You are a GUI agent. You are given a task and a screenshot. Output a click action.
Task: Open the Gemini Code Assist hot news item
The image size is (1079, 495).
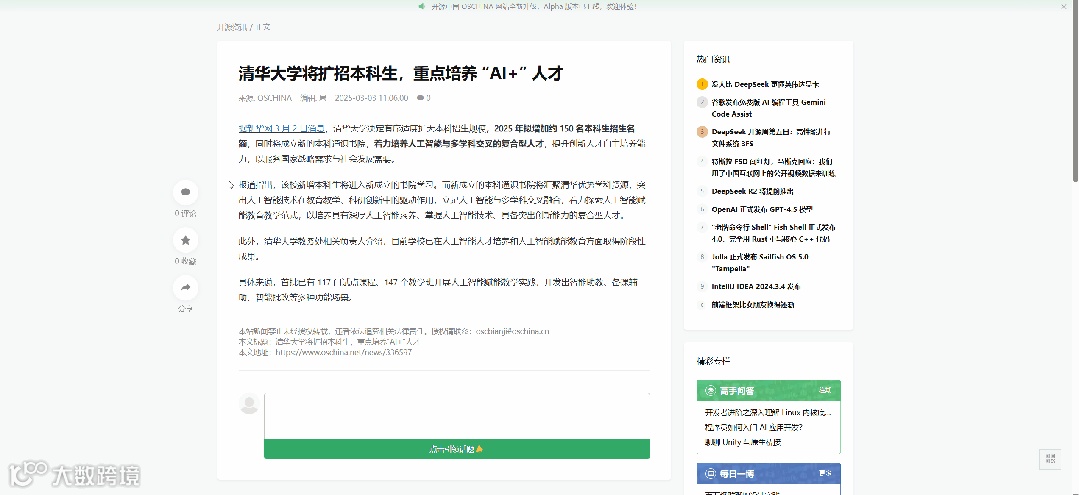(769, 108)
